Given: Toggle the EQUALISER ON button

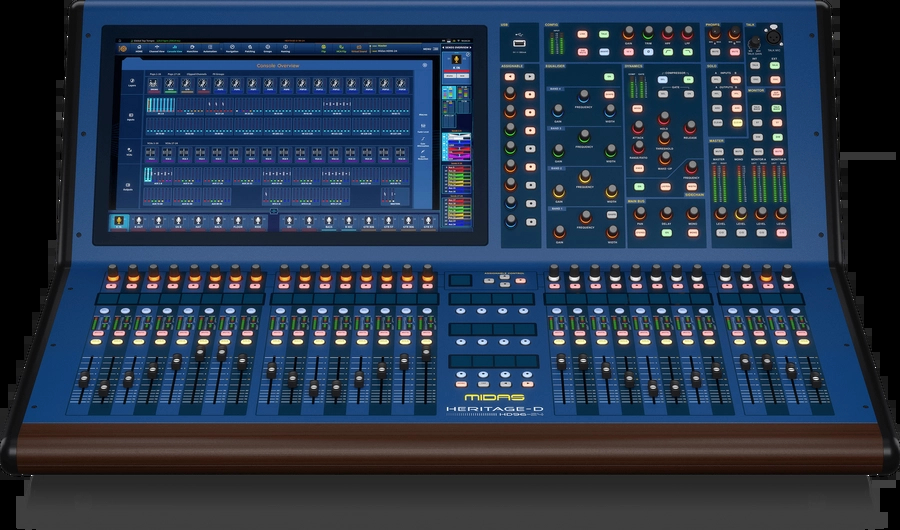Looking at the screenshot, I should click(x=609, y=77).
